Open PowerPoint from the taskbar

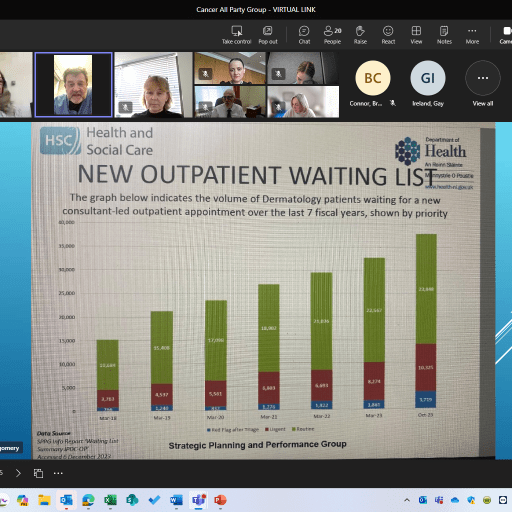coord(220,500)
